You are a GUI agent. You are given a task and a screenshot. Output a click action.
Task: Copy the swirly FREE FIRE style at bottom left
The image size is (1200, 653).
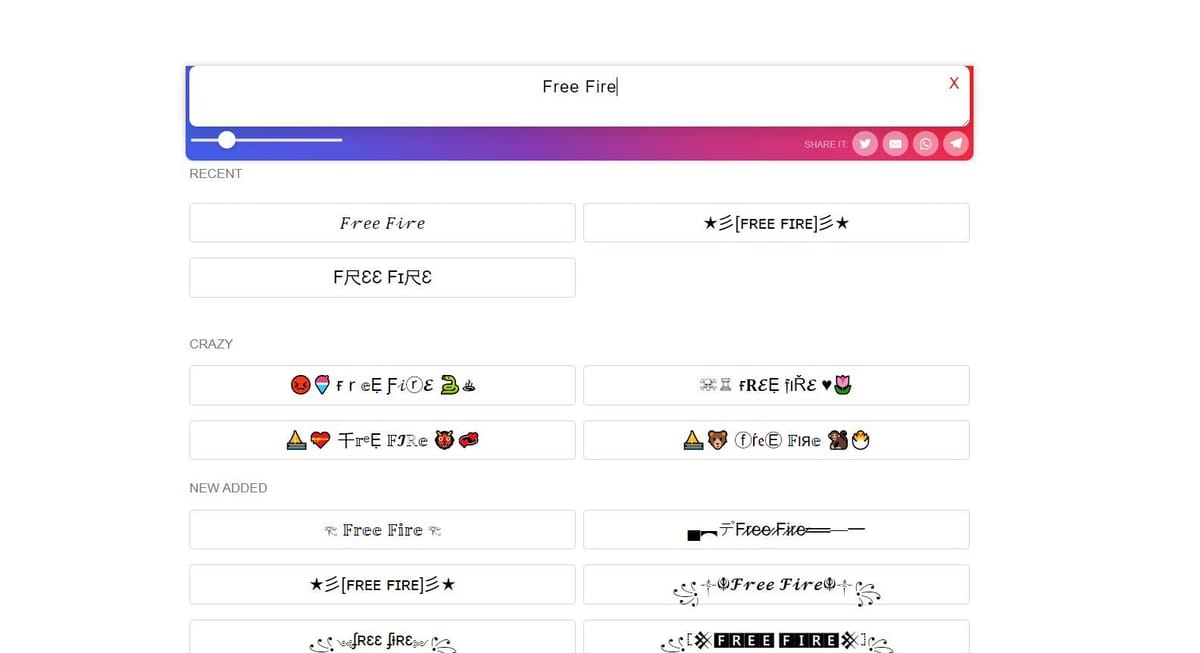tap(382, 639)
